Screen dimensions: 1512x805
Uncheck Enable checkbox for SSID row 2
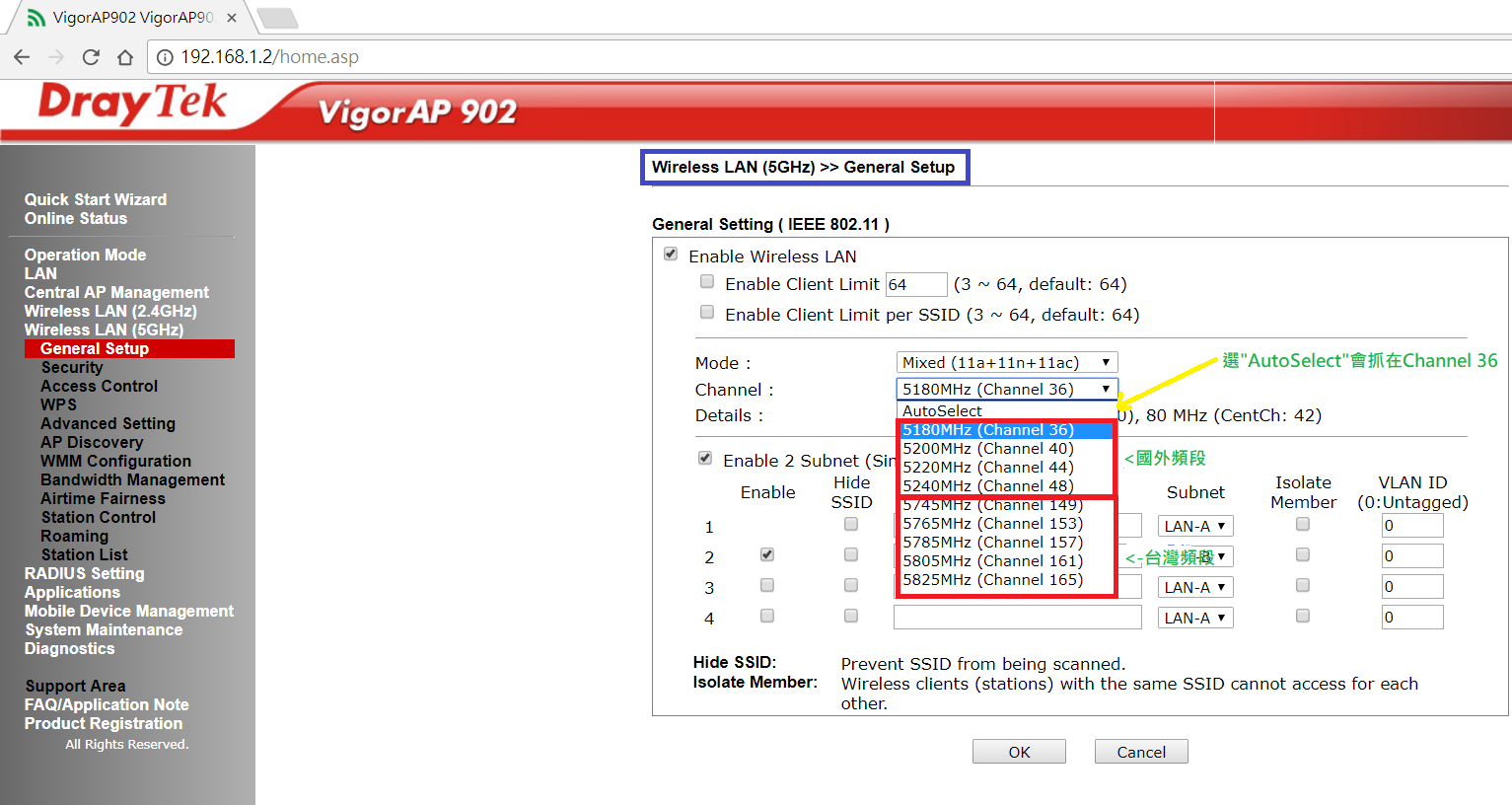tap(767, 554)
